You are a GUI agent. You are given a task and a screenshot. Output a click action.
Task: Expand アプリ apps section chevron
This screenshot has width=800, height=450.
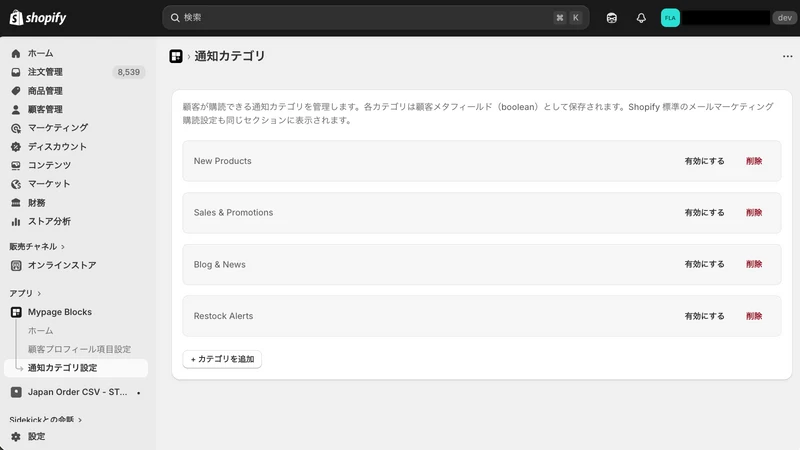(x=39, y=293)
